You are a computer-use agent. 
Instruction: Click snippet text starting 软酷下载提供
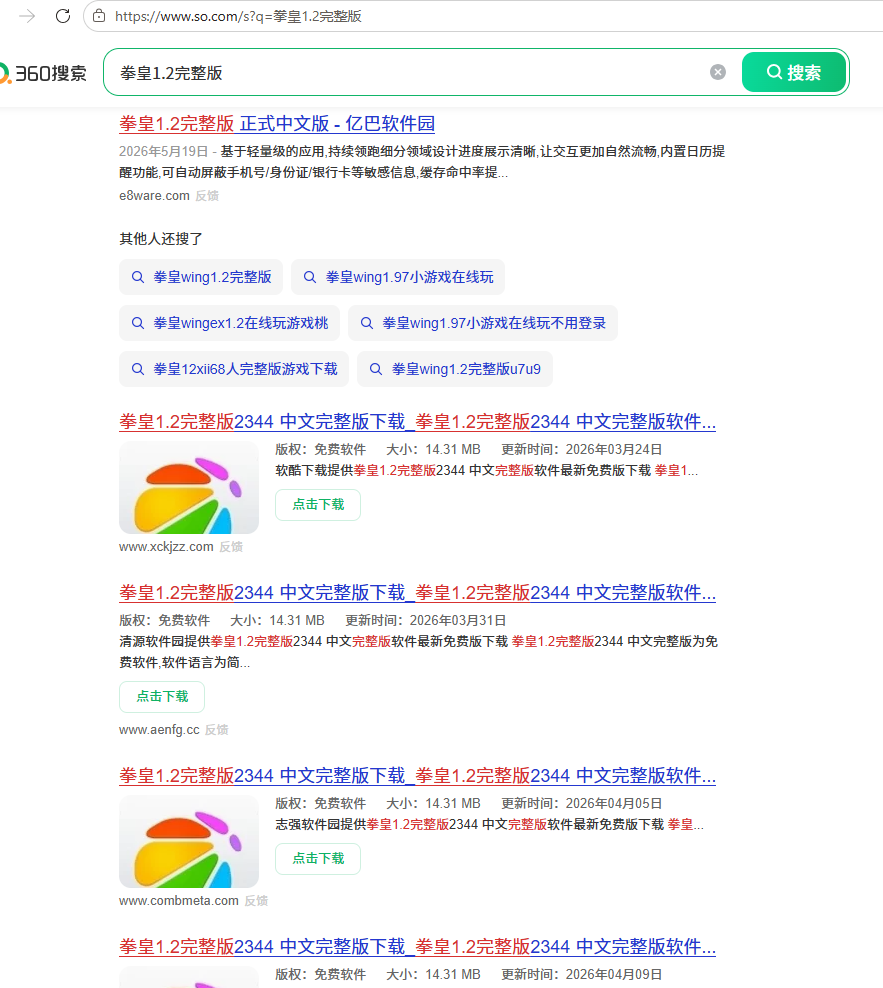487,471
